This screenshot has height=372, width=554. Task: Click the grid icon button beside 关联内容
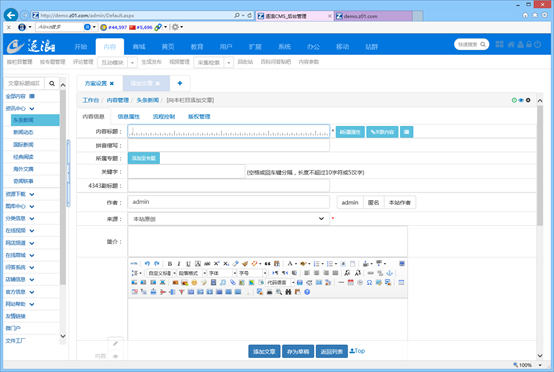[x=406, y=132]
